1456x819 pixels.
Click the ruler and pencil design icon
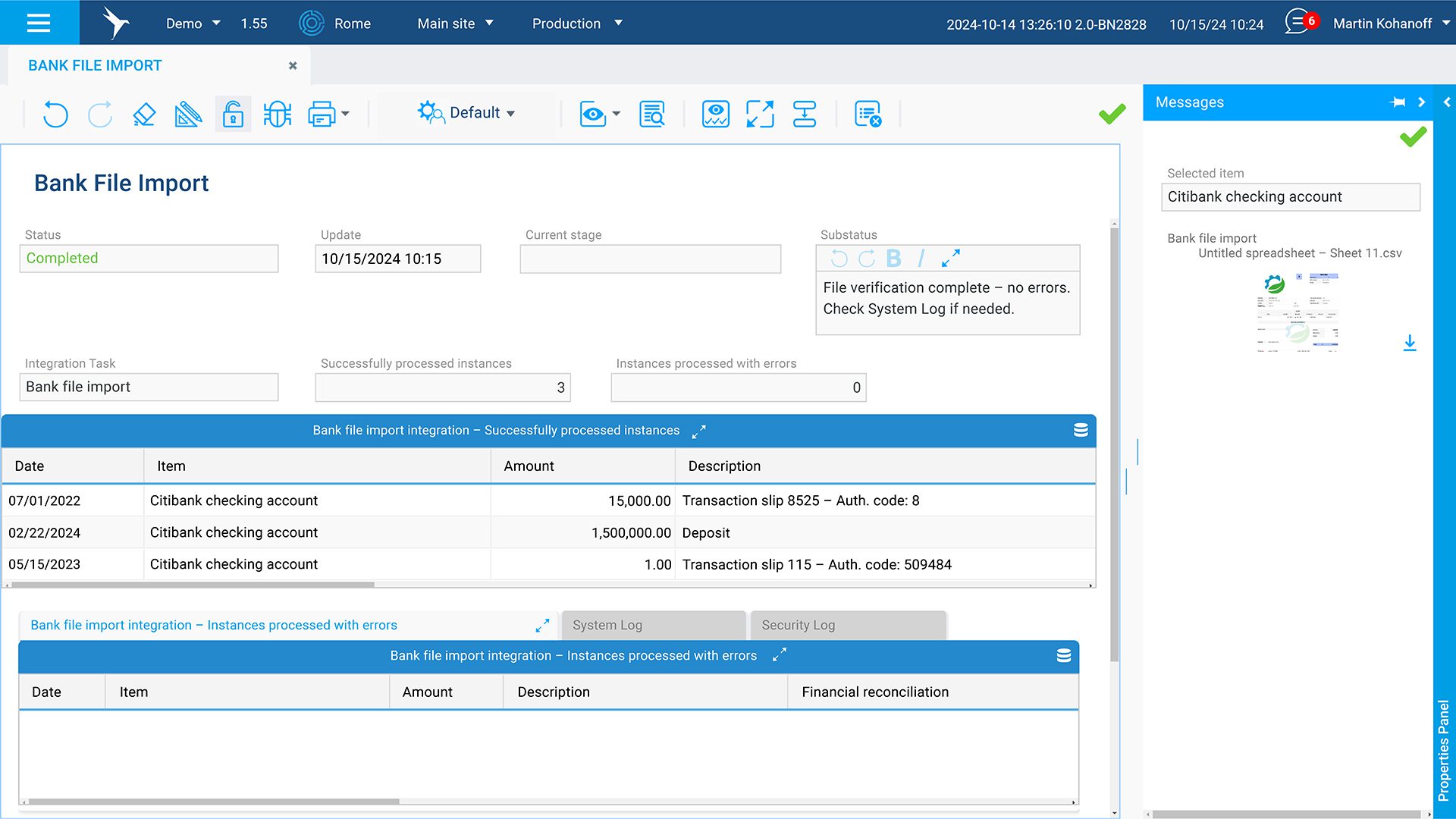point(188,115)
